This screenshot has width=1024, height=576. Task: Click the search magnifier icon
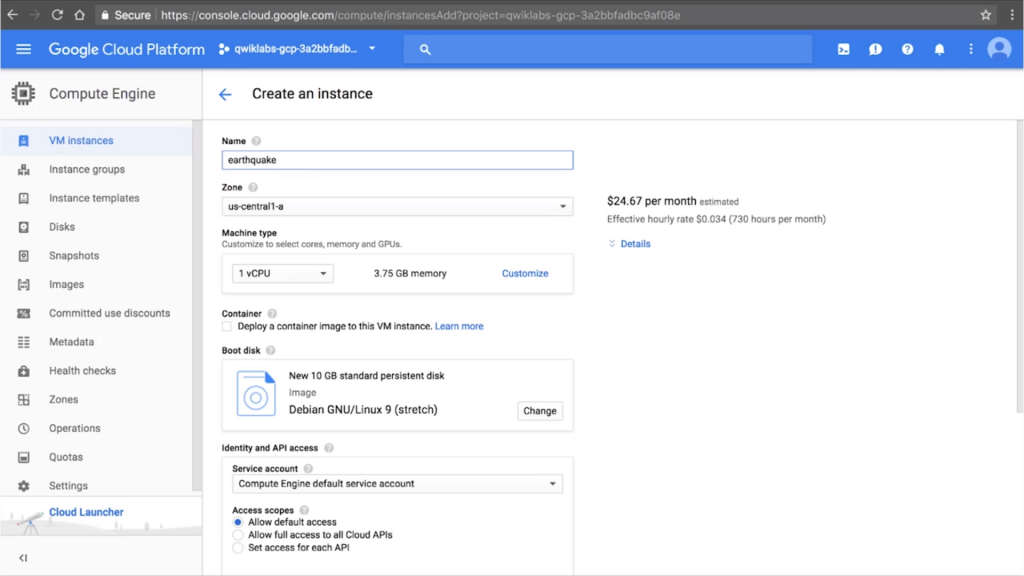[425, 49]
